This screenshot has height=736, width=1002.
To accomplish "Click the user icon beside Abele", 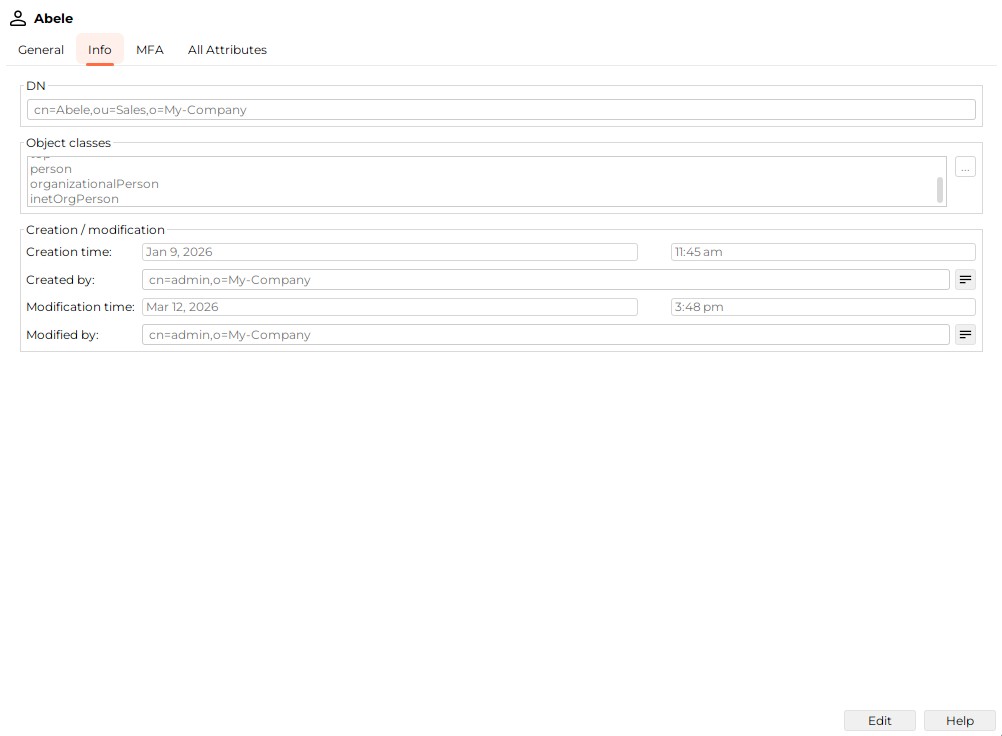I will point(18,19).
